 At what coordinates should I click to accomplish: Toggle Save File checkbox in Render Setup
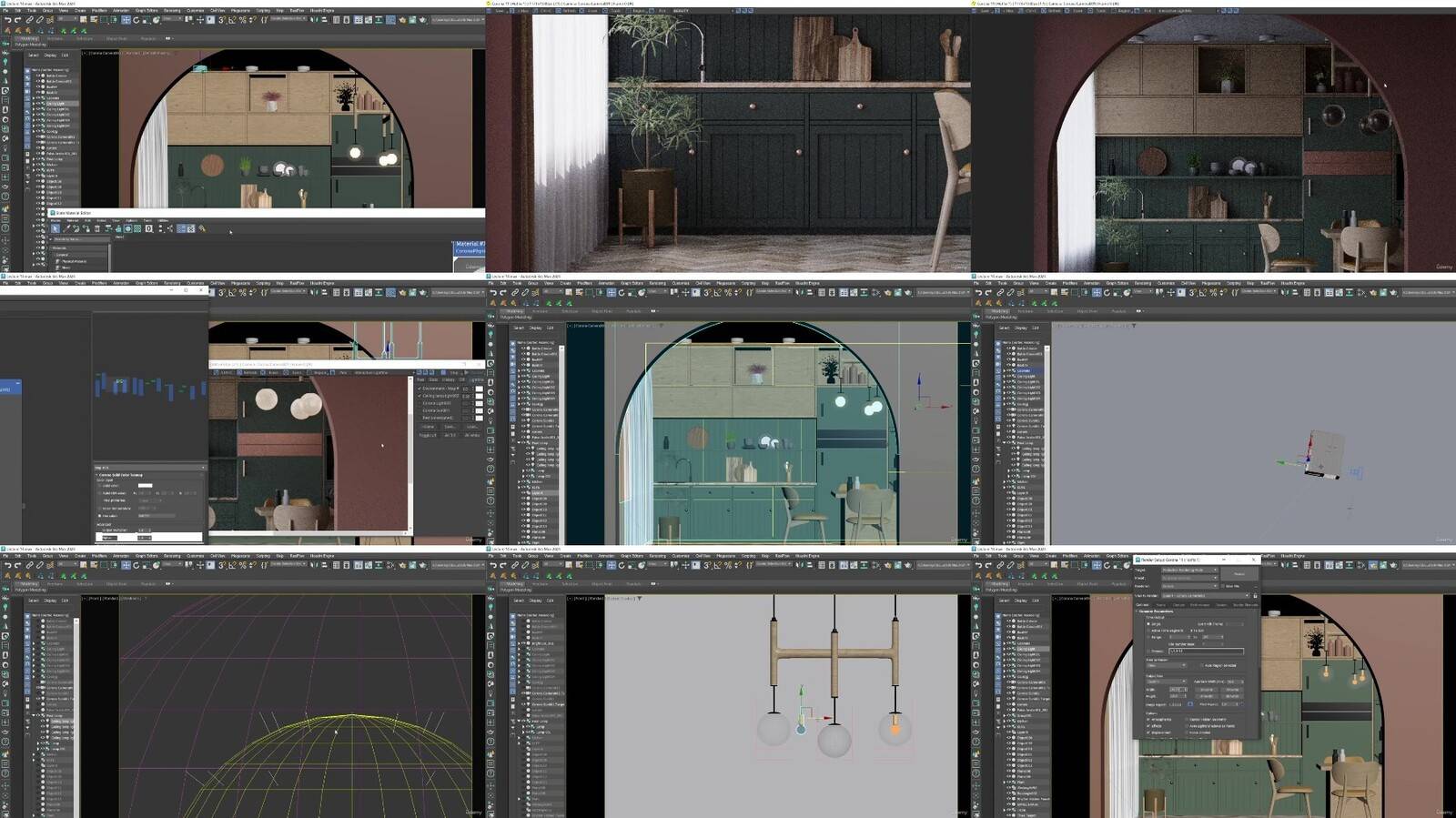pos(1223,586)
